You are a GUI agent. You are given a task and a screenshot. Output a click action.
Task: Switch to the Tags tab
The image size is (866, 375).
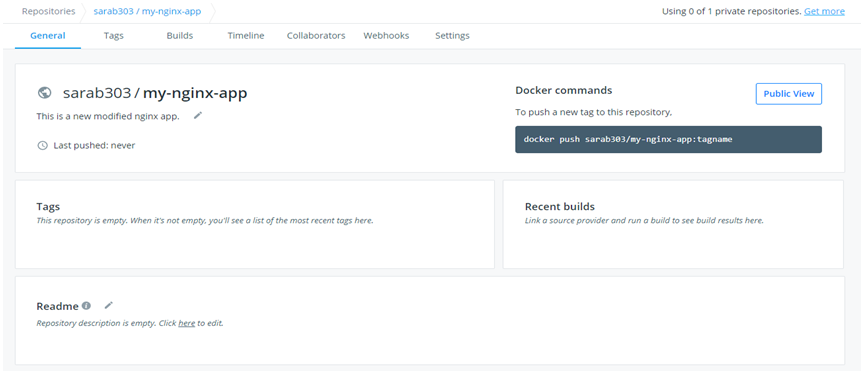113,35
